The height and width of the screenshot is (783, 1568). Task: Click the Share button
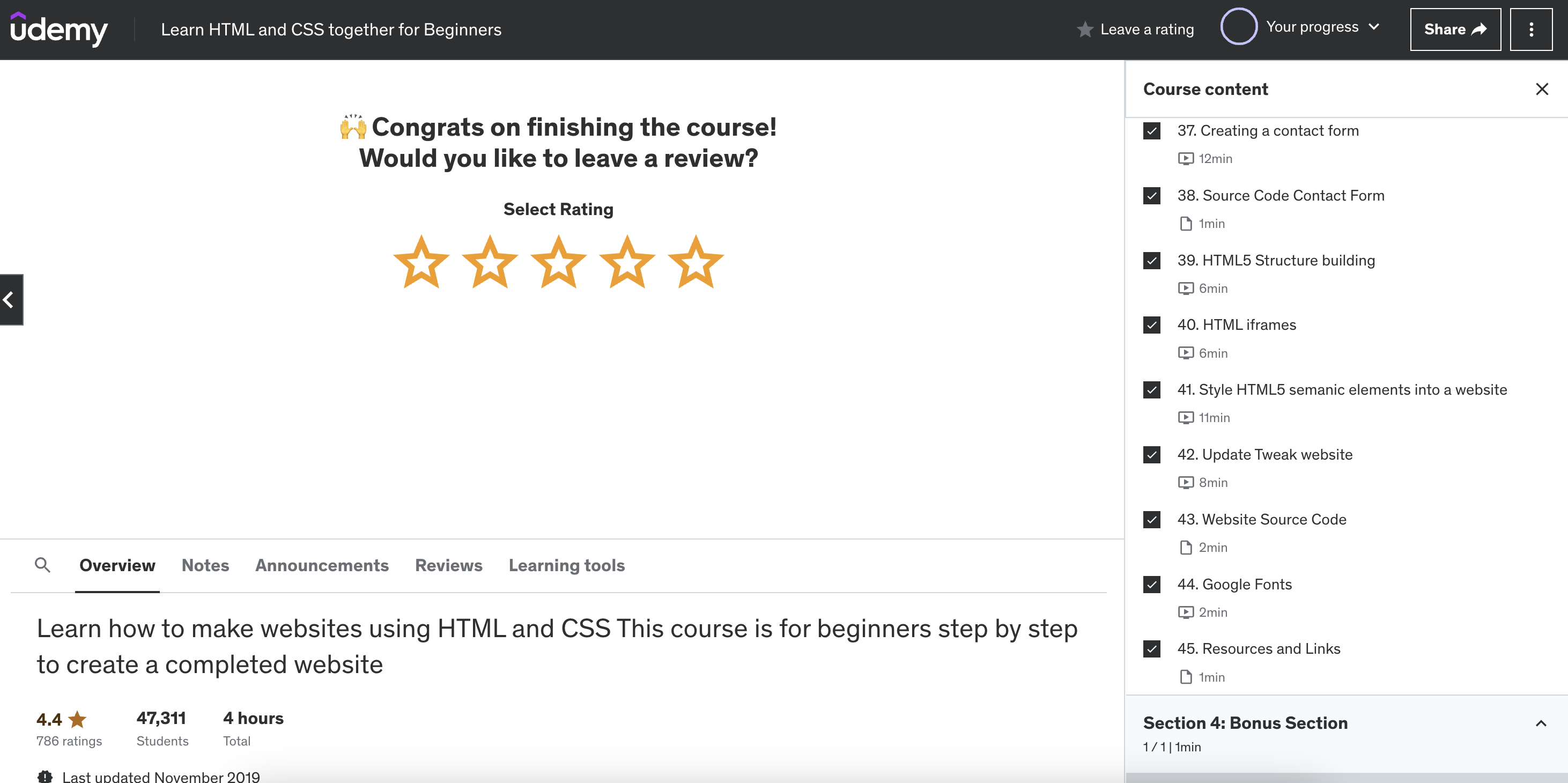pyautogui.click(x=1455, y=29)
